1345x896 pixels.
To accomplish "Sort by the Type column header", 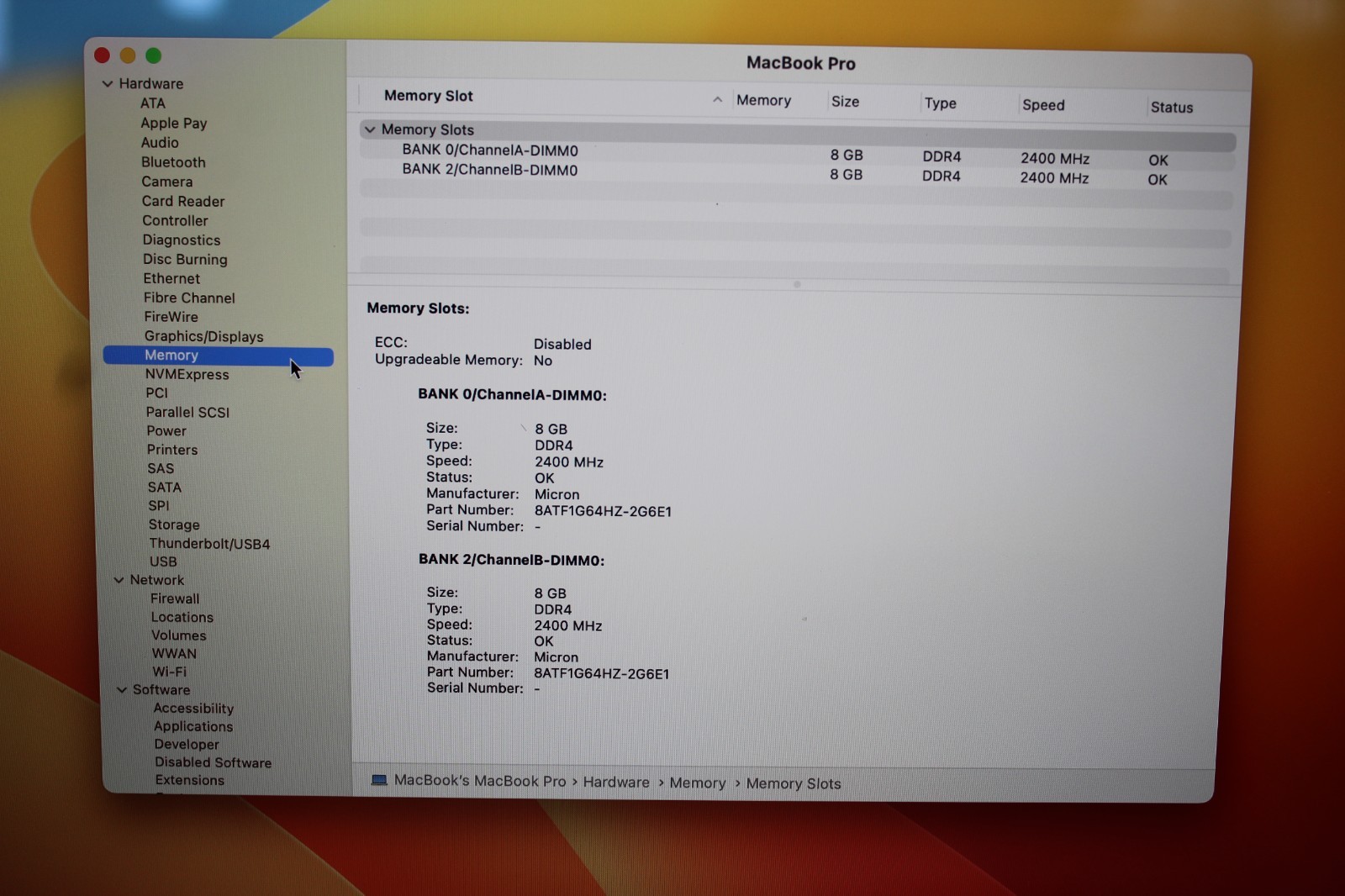I will pyautogui.click(x=940, y=103).
